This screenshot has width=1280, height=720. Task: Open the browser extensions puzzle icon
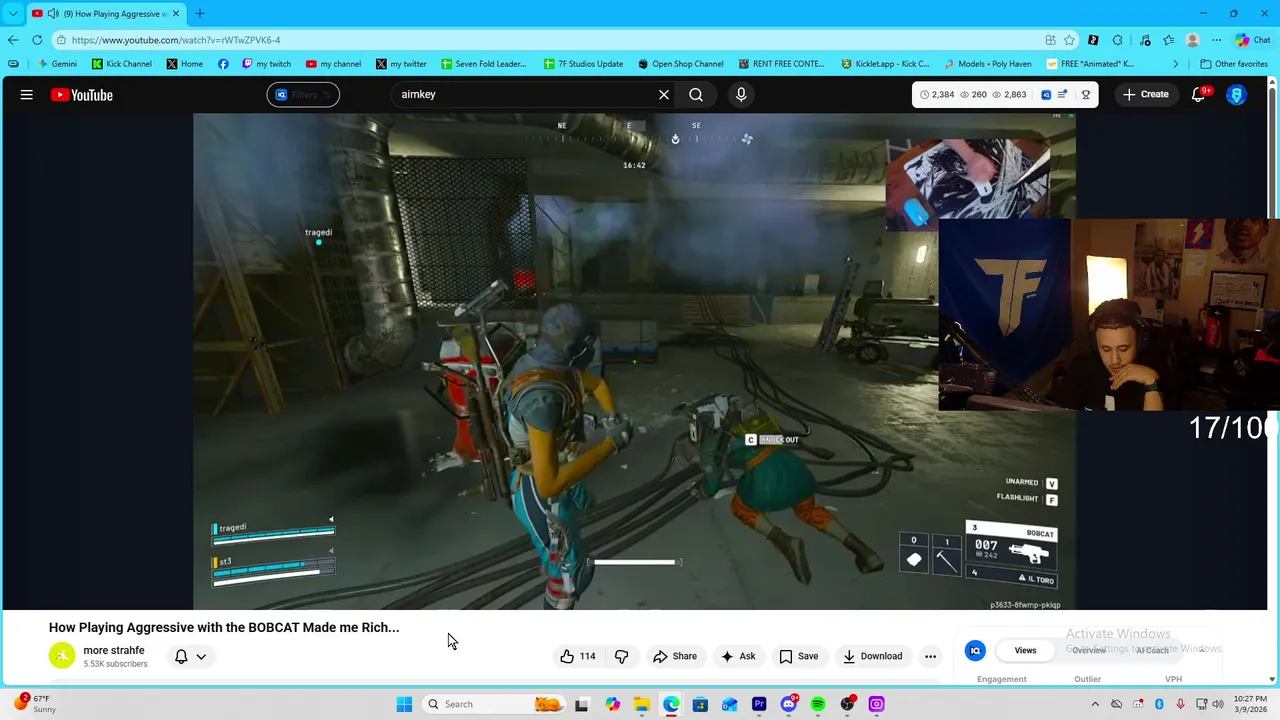(x=1117, y=40)
